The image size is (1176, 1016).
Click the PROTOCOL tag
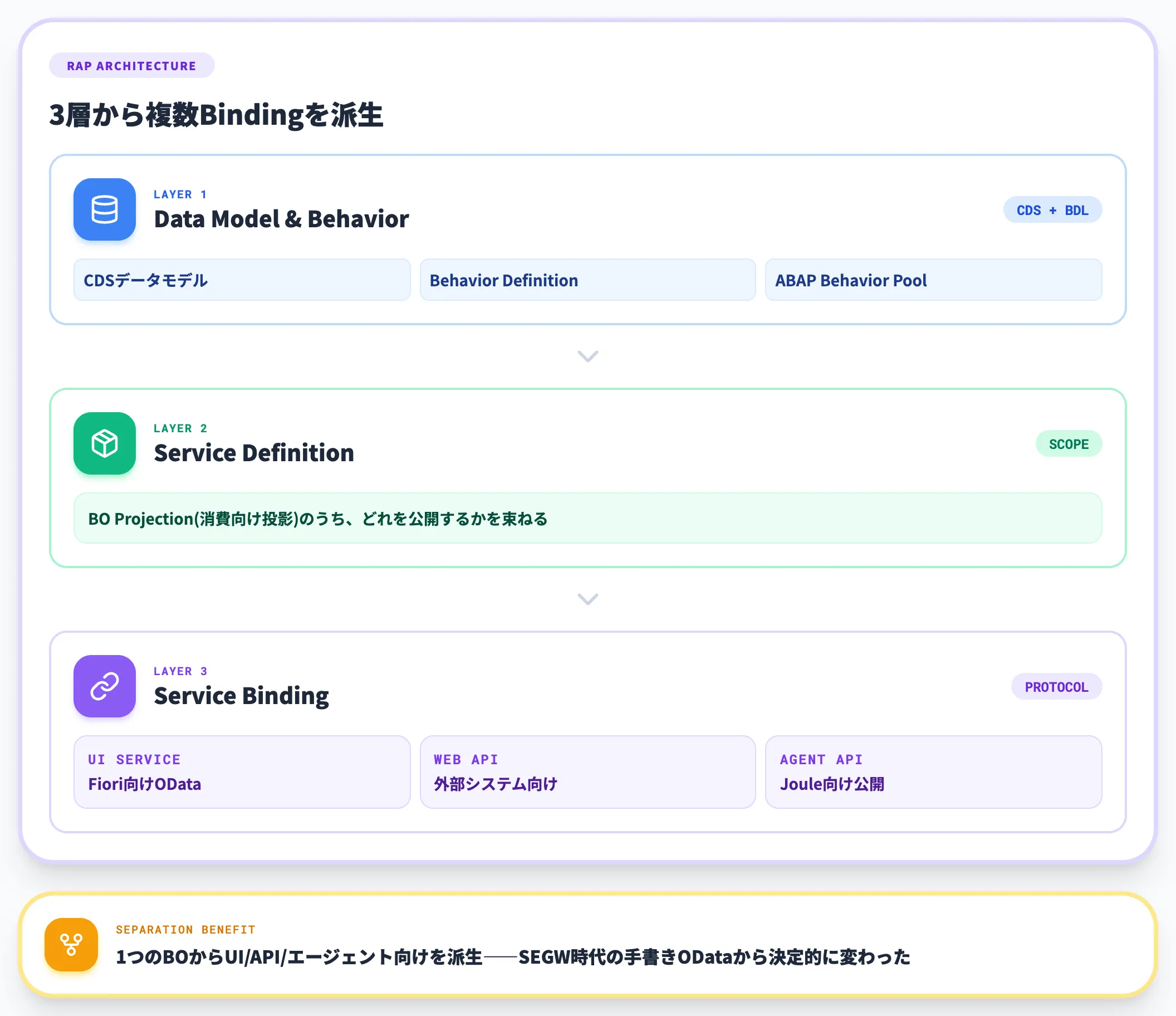(x=1056, y=687)
